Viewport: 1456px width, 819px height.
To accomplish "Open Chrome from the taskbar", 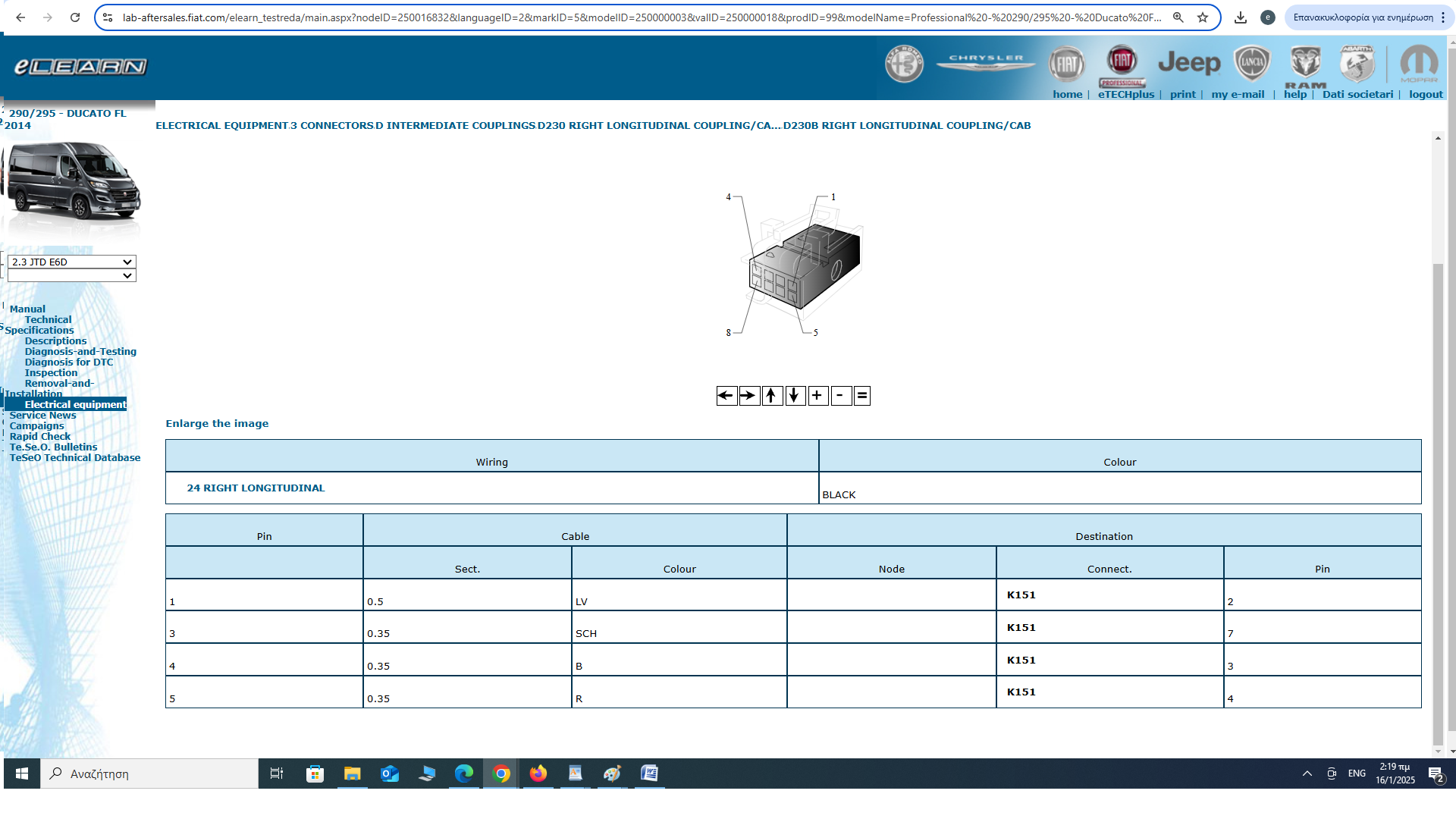I will [500, 773].
